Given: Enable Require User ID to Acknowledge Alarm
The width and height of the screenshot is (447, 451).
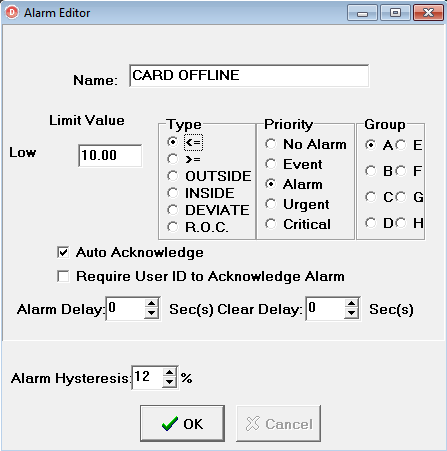Looking at the screenshot, I should coord(63,276).
